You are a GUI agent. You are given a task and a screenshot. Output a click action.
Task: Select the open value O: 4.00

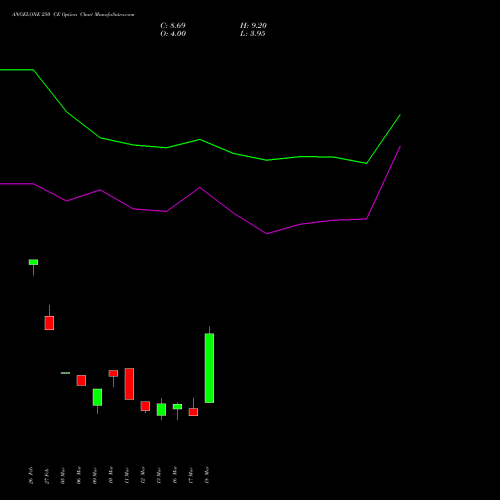173,34
